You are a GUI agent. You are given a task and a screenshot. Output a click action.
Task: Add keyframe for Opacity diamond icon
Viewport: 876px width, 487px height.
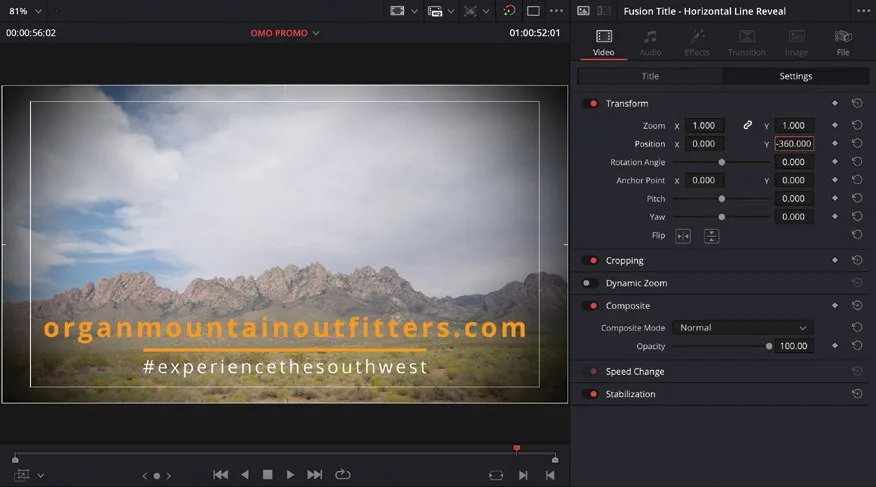pos(835,346)
